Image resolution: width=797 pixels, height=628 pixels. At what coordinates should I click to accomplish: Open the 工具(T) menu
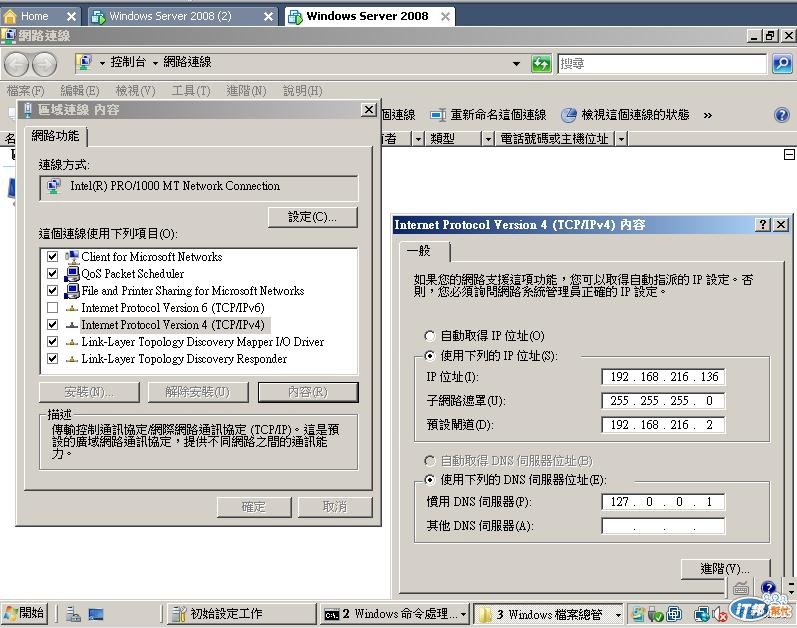[191, 91]
